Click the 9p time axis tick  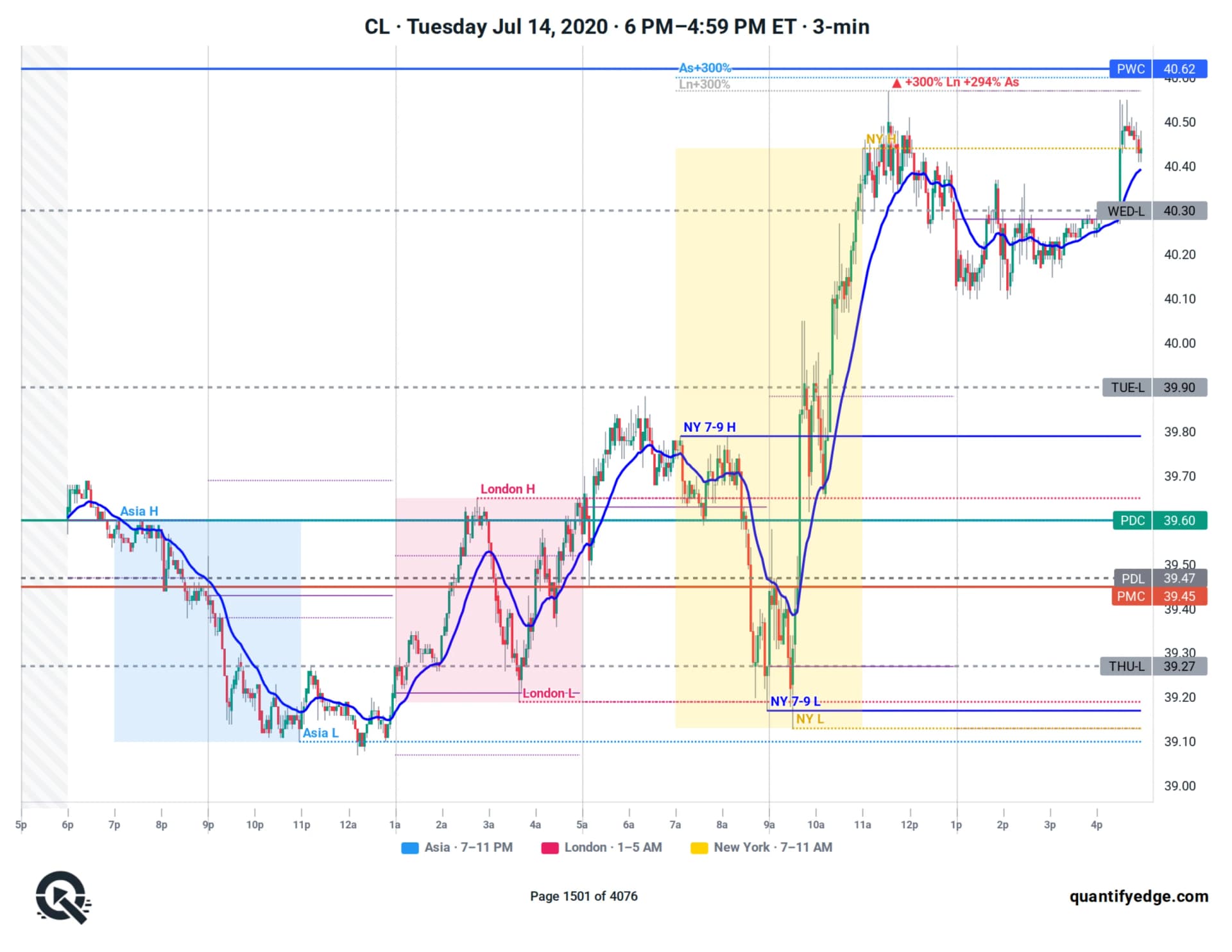208,825
